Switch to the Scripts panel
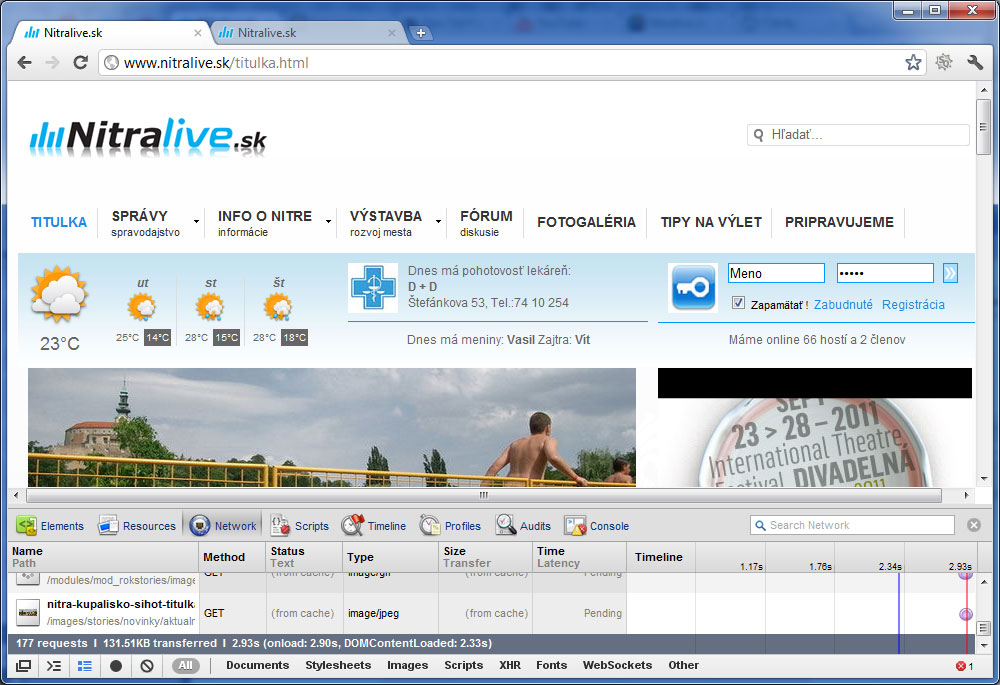 click(x=300, y=526)
